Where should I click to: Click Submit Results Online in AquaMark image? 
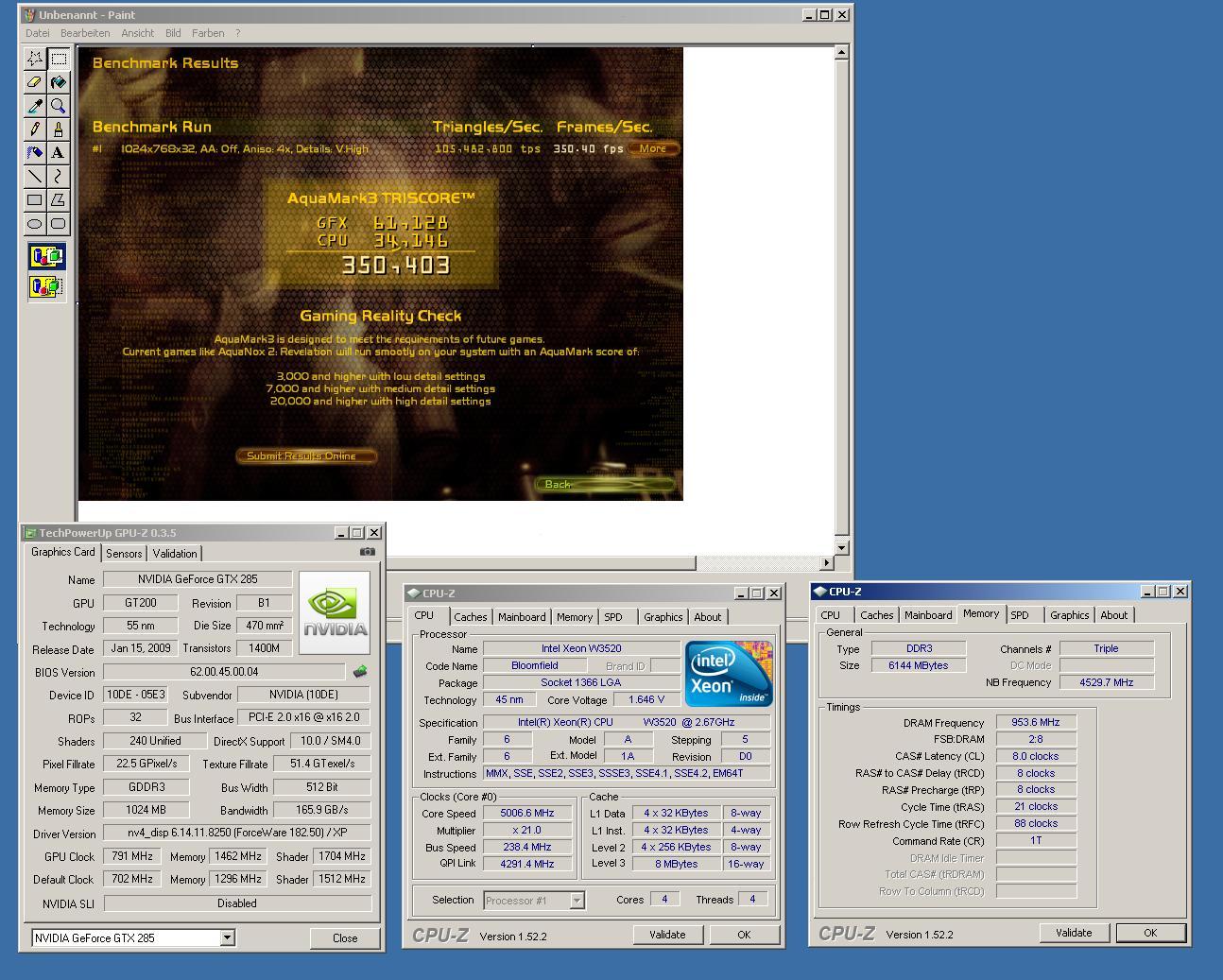tap(304, 456)
